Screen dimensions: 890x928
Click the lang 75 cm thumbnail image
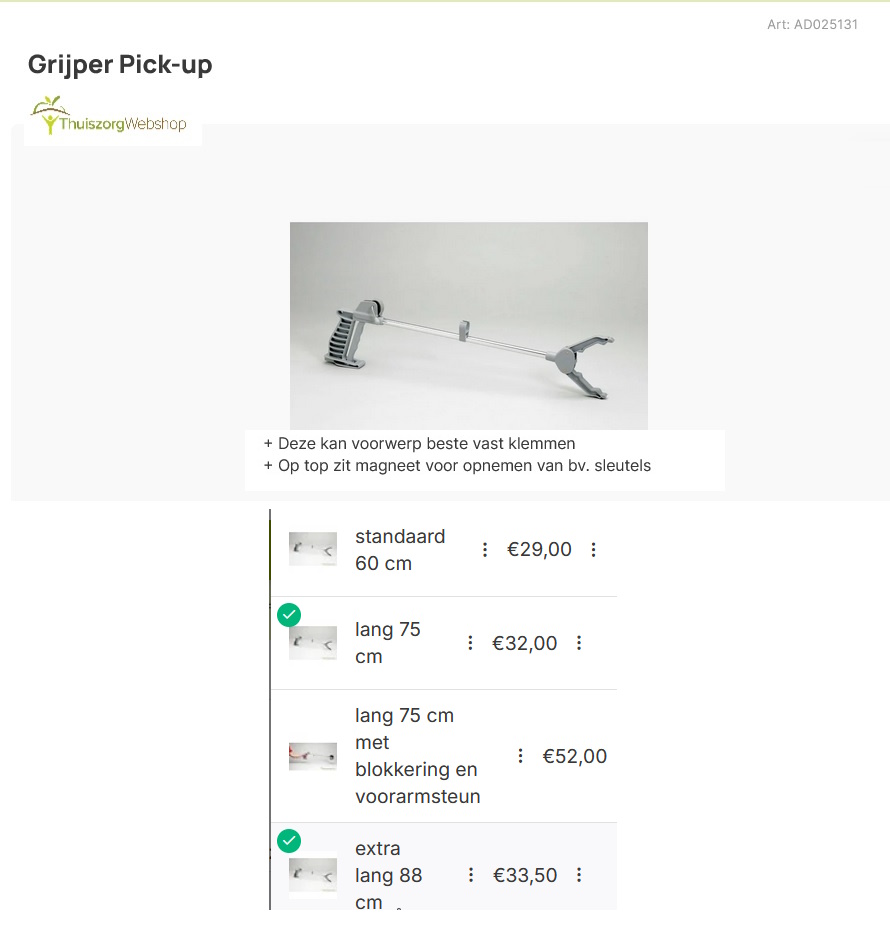[x=313, y=643]
